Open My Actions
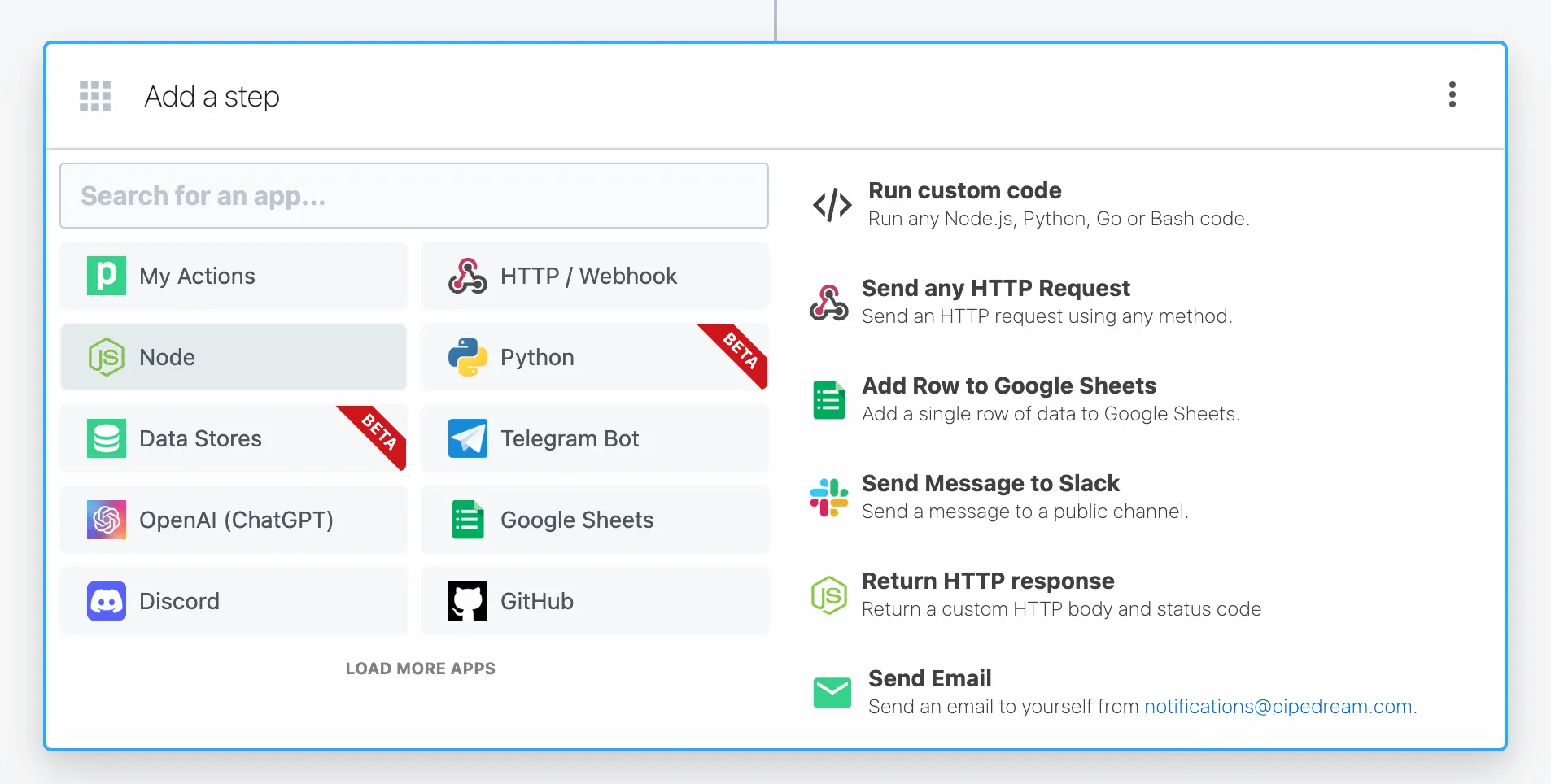The height and width of the screenshot is (784, 1551). (x=234, y=276)
